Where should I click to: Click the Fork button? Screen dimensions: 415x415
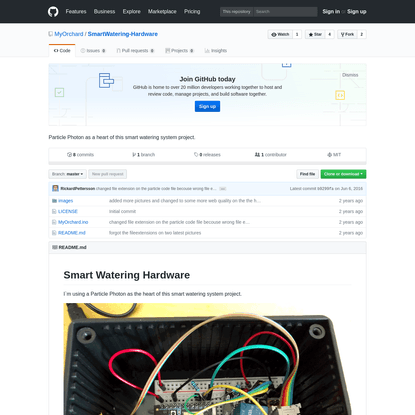click(347, 34)
